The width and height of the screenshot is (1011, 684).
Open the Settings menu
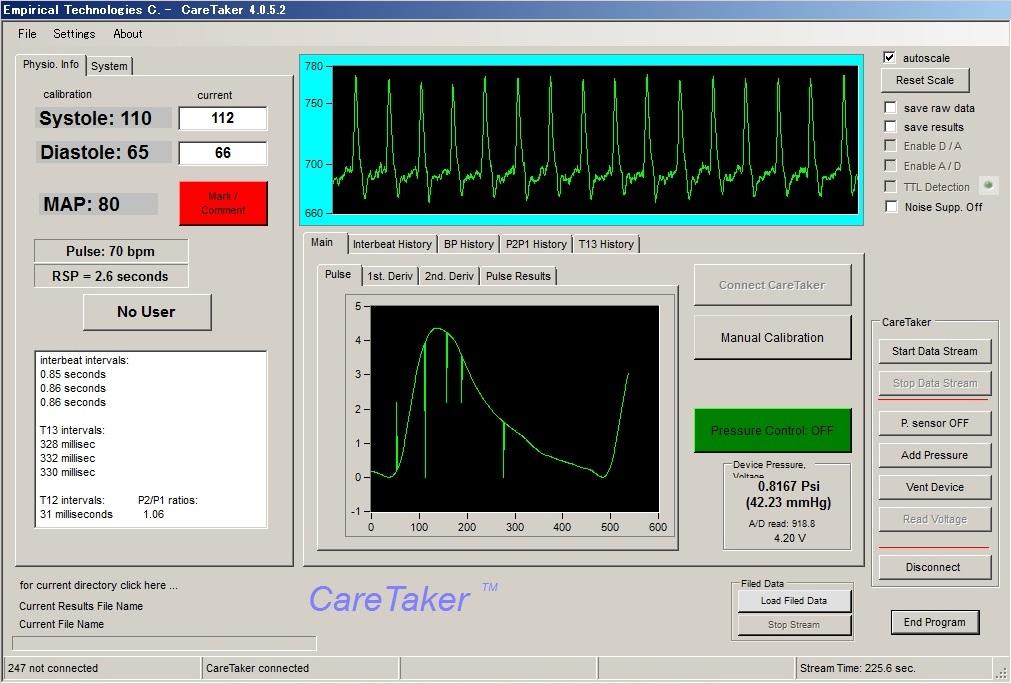(74, 34)
